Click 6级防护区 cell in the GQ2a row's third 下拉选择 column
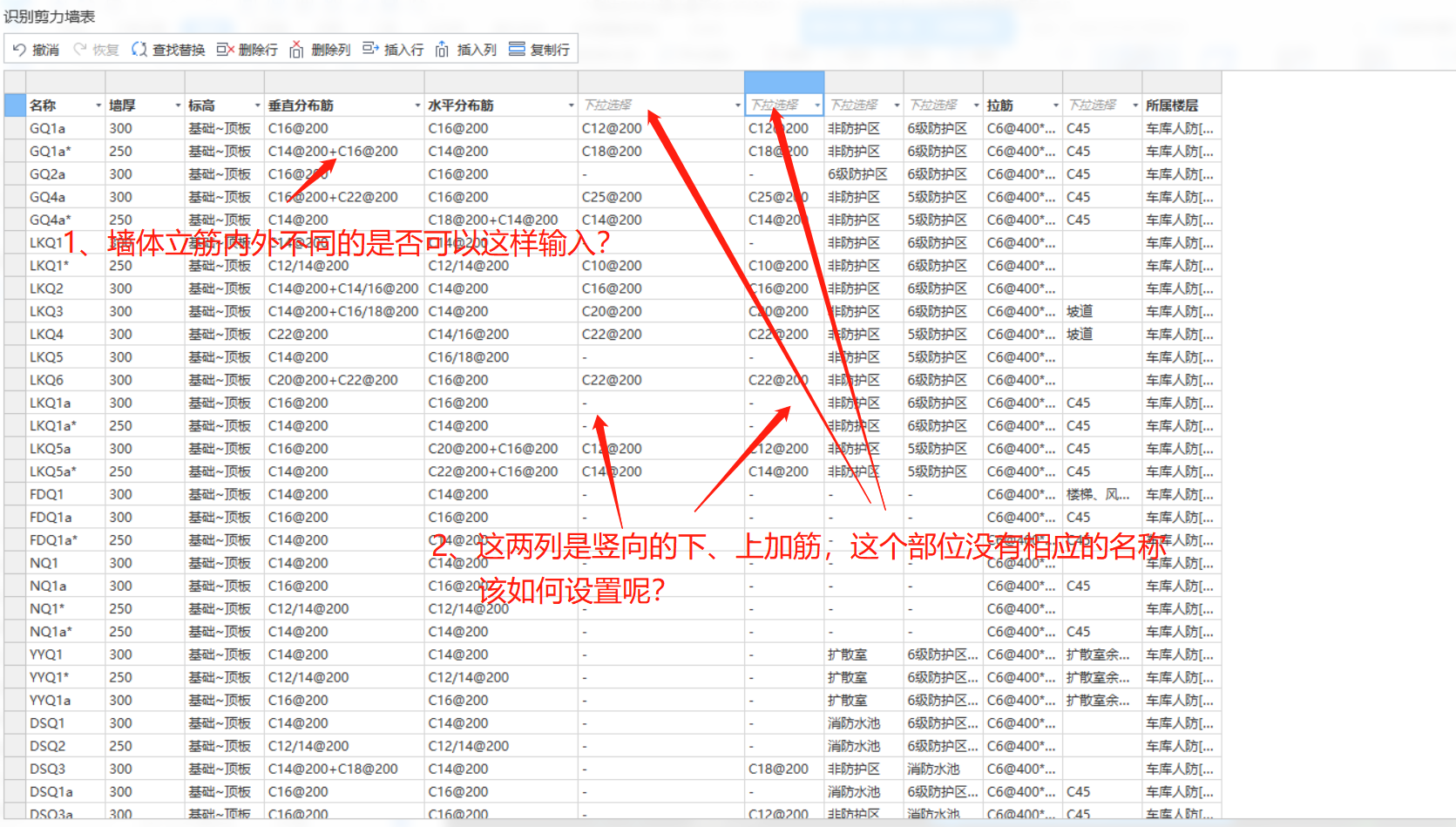1456x827 pixels. (x=863, y=174)
